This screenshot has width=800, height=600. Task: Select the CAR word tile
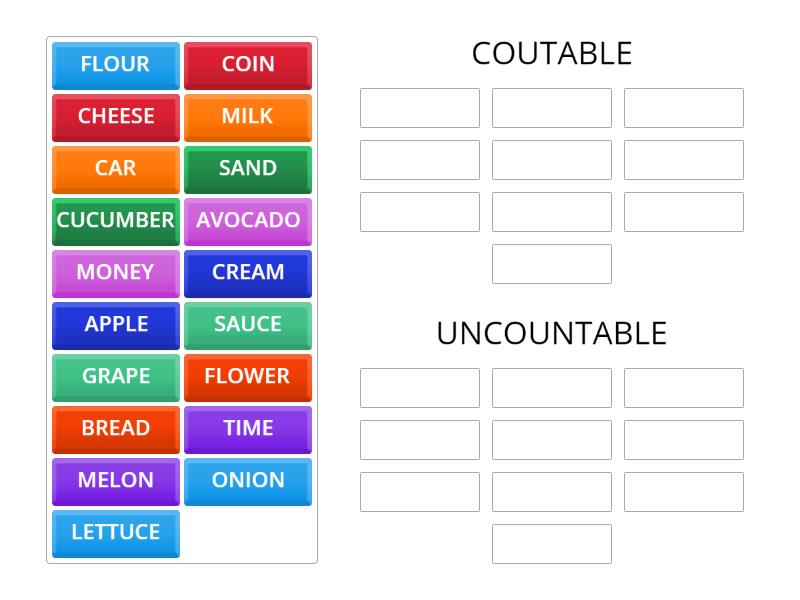[115, 169]
